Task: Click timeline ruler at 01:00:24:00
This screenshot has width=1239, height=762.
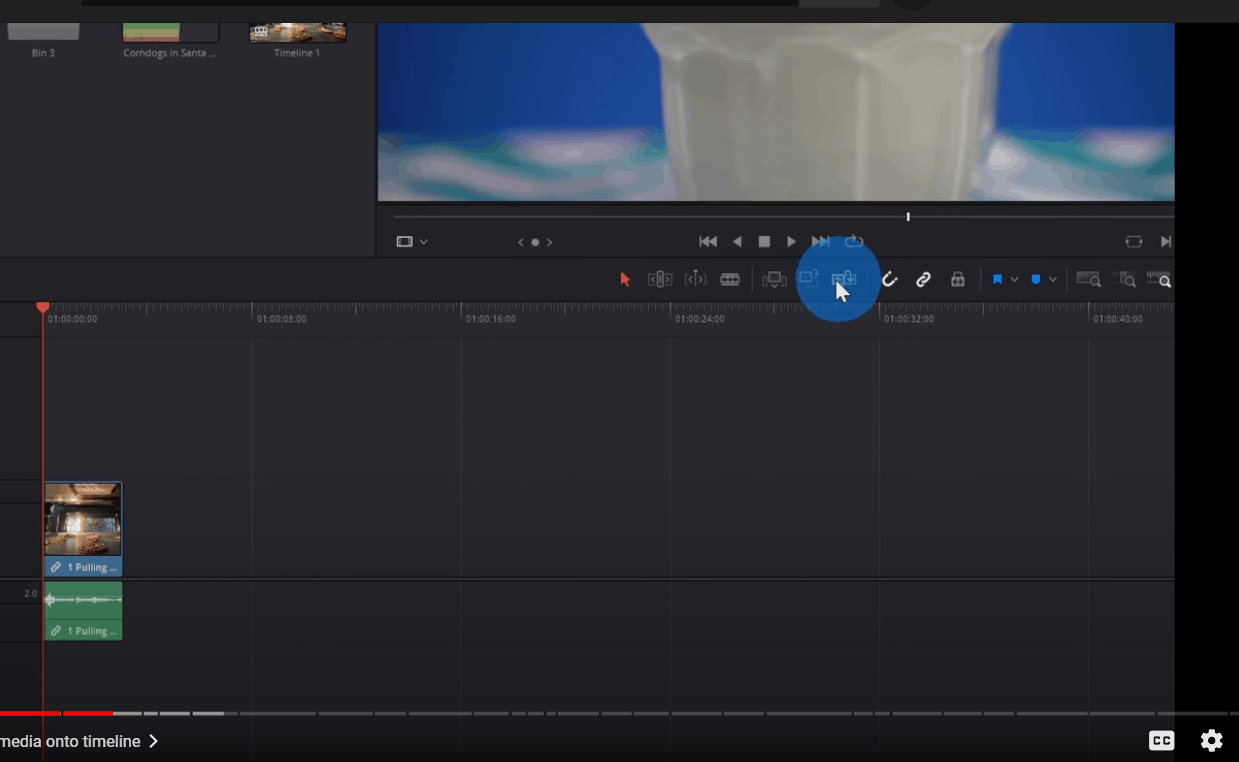Action: click(700, 320)
